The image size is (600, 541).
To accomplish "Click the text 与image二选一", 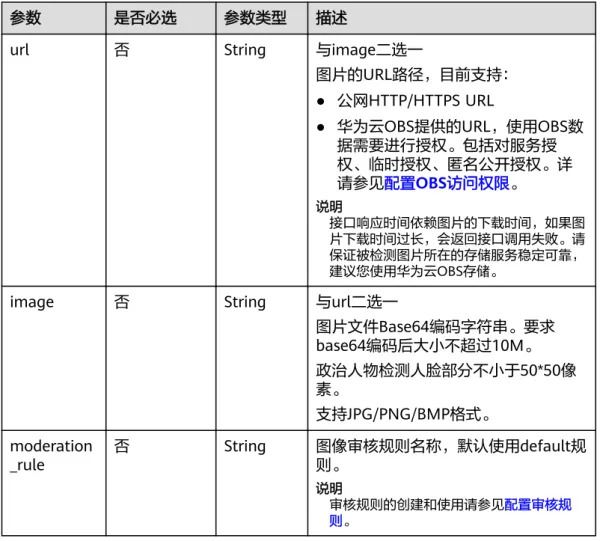I will [369, 50].
